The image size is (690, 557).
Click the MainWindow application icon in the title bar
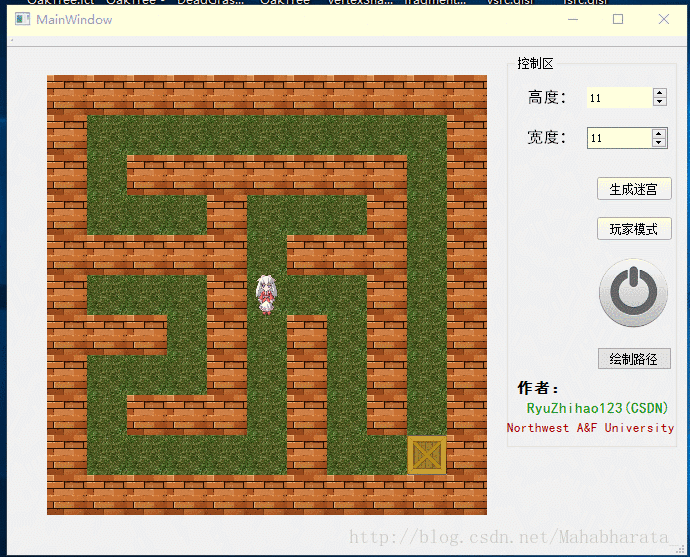pyautogui.click(x=22, y=19)
